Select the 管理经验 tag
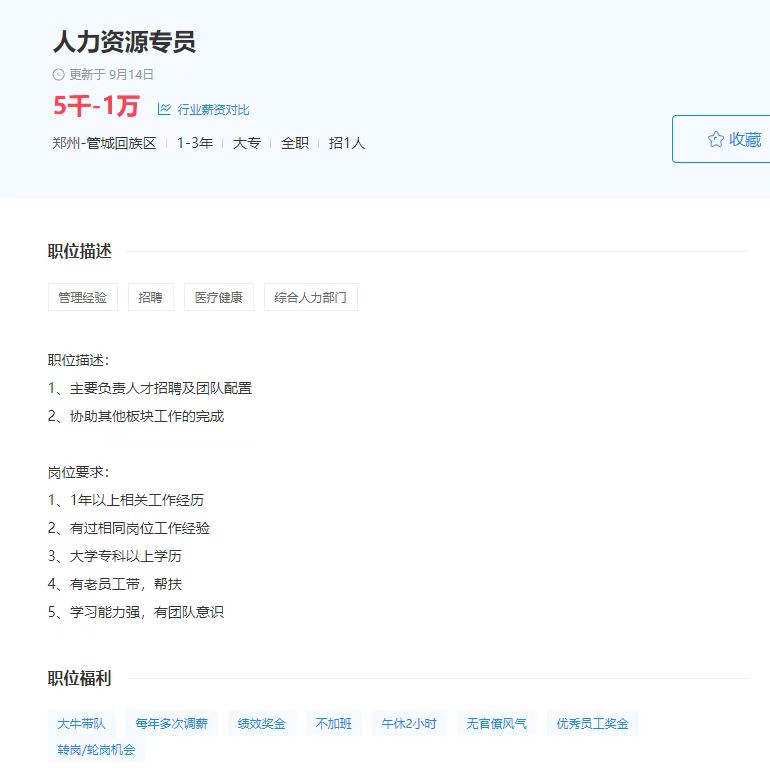The height and width of the screenshot is (784, 770). tap(83, 297)
